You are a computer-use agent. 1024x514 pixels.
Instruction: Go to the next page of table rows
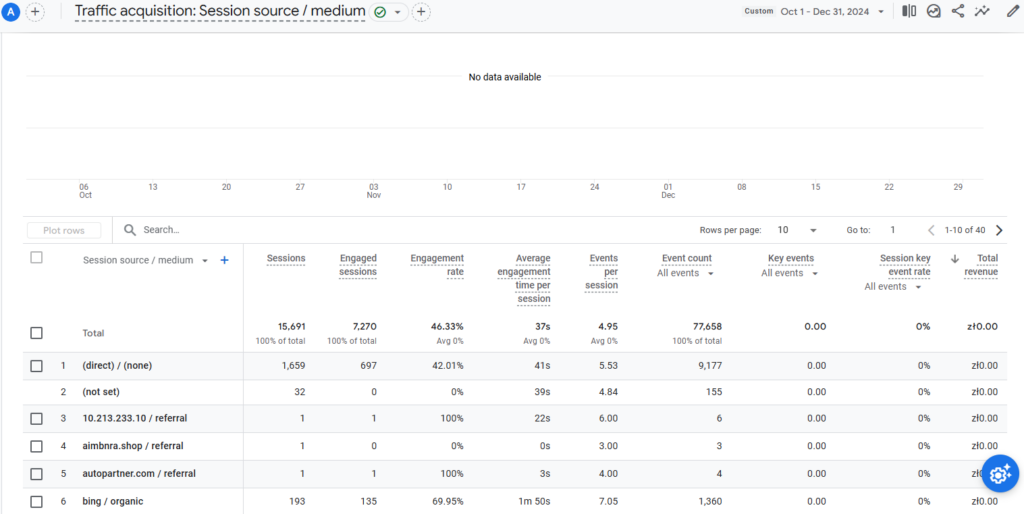pyautogui.click(x=998, y=230)
